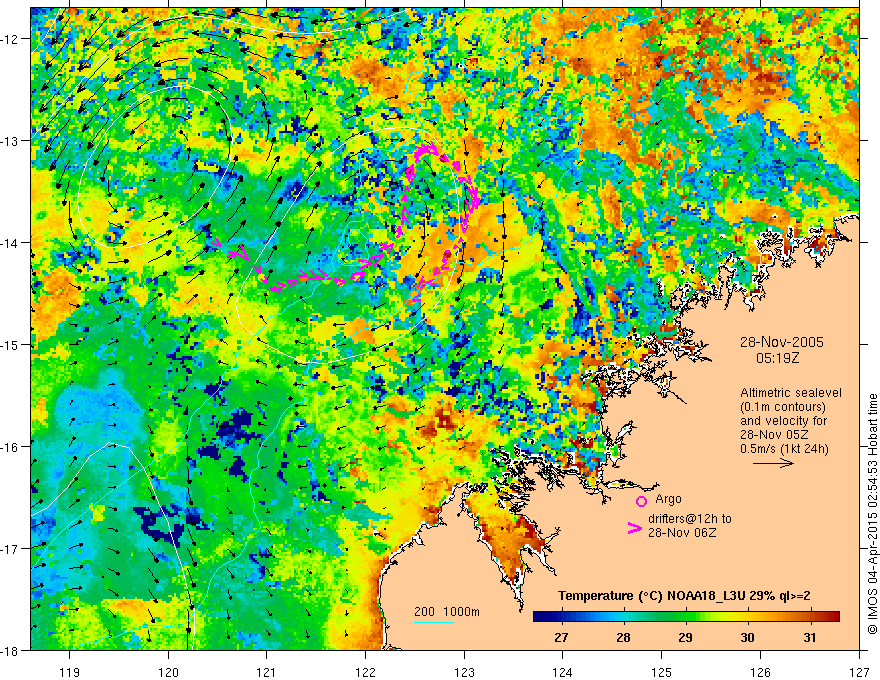
Task: Click latitude axis label '-14'
Action: [x=10, y=243]
